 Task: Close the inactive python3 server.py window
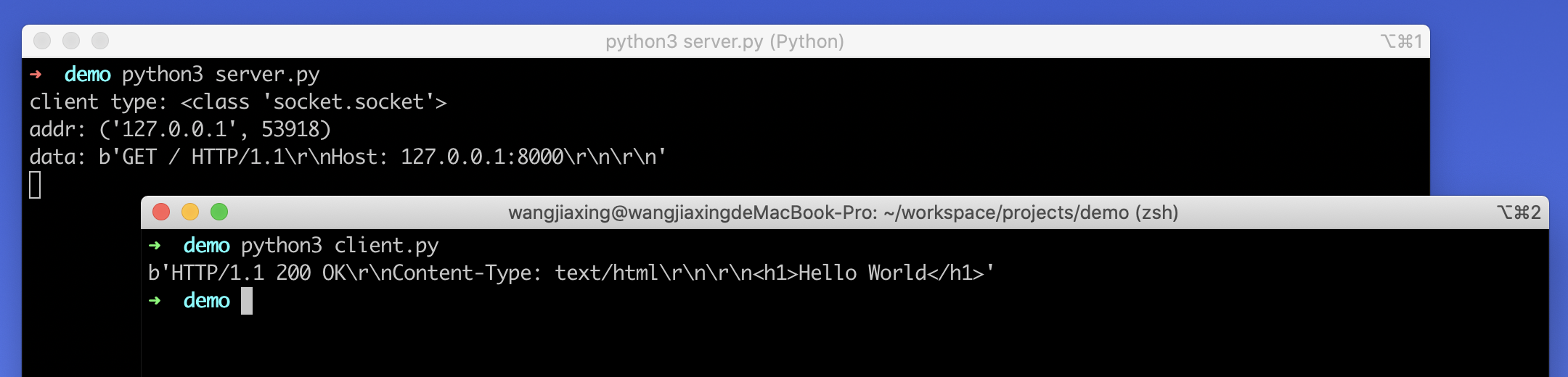pos(42,41)
